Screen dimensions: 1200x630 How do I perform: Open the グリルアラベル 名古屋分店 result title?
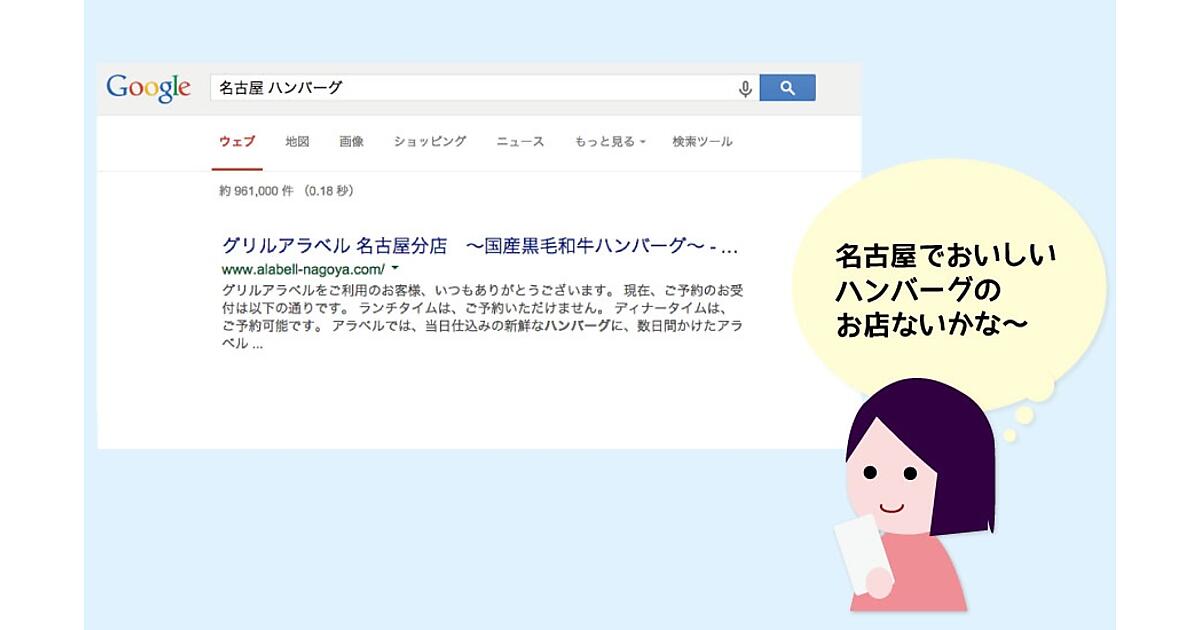tap(479, 246)
